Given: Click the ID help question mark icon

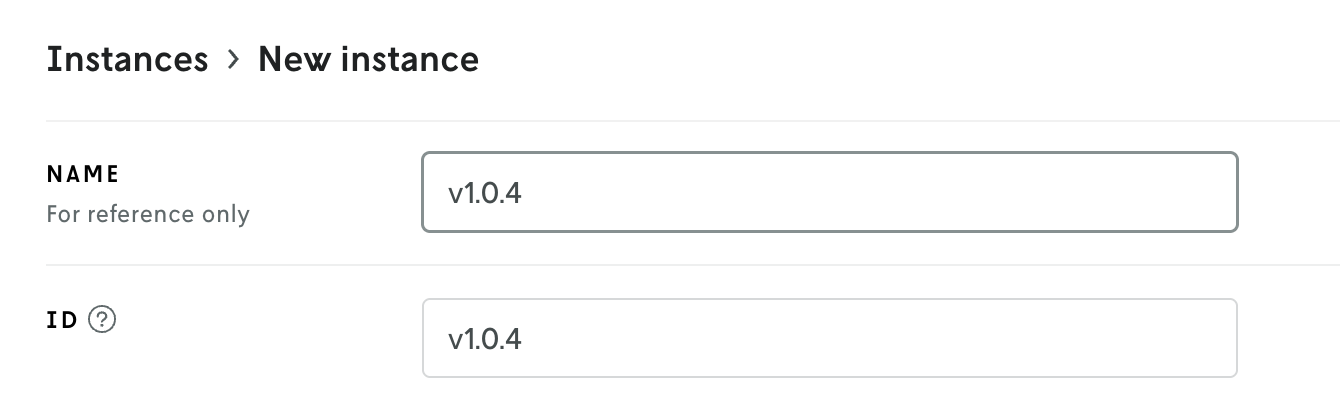Looking at the screenshot, I should point(102,320).
